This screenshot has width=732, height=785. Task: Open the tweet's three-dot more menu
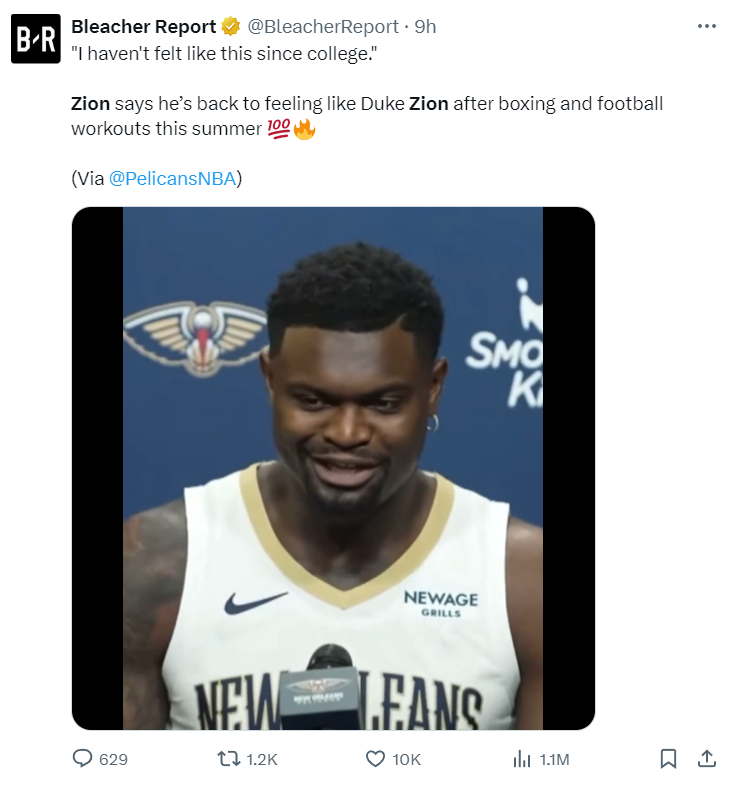(x=707, y=27)
